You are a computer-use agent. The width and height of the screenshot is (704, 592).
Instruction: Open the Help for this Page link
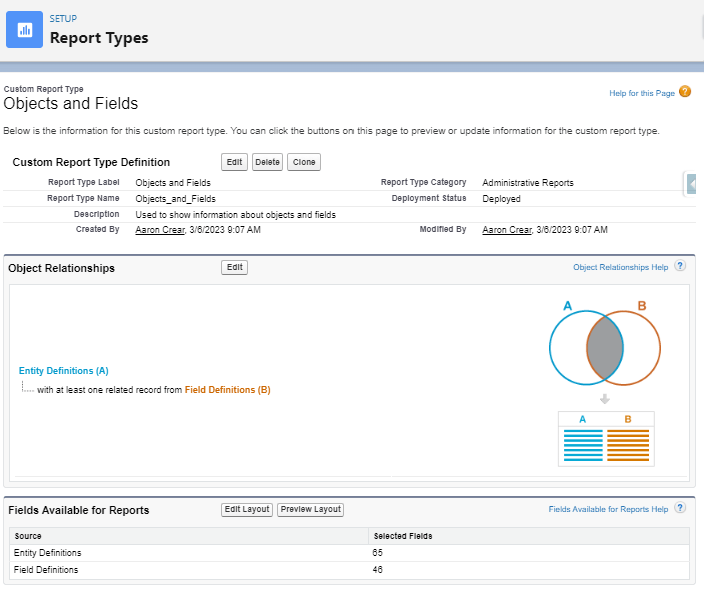click(x=642, y=93)
